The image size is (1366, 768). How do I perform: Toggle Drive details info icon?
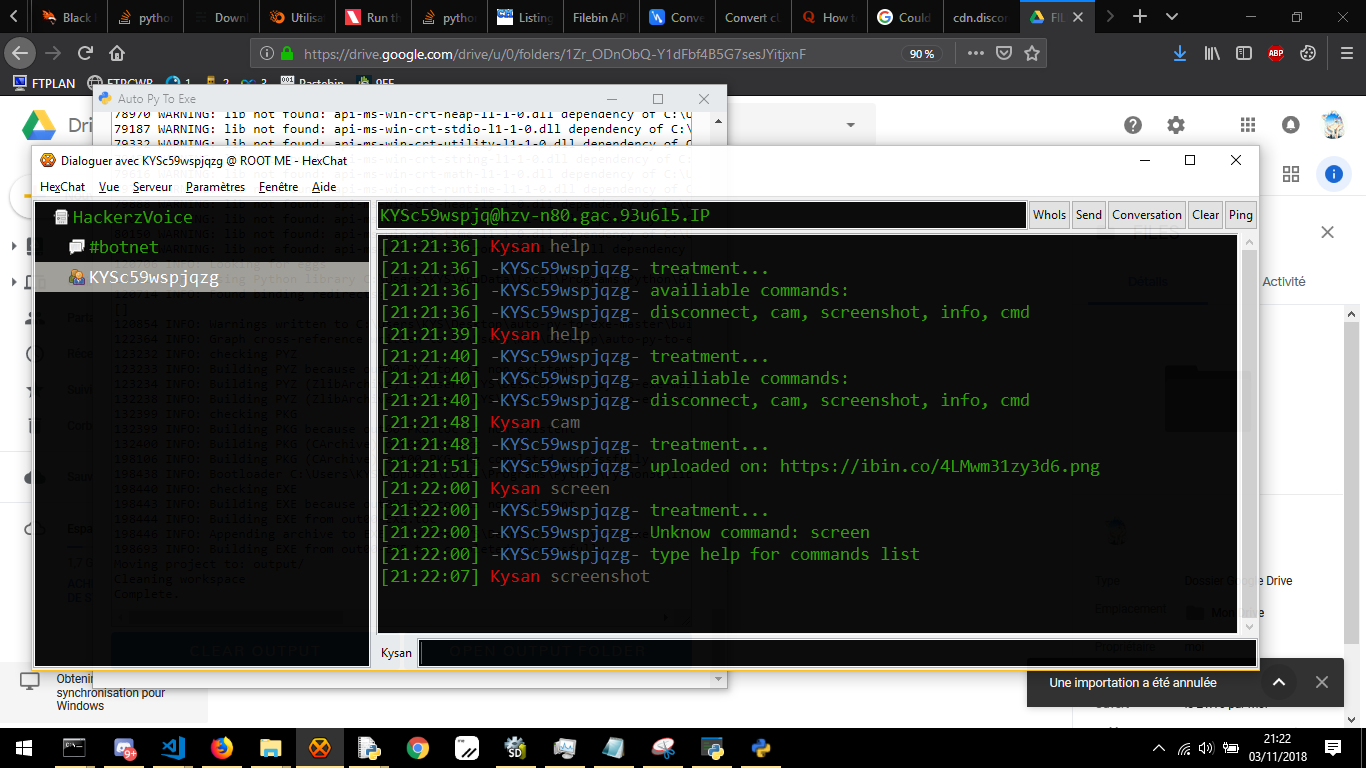point(1334,174)
